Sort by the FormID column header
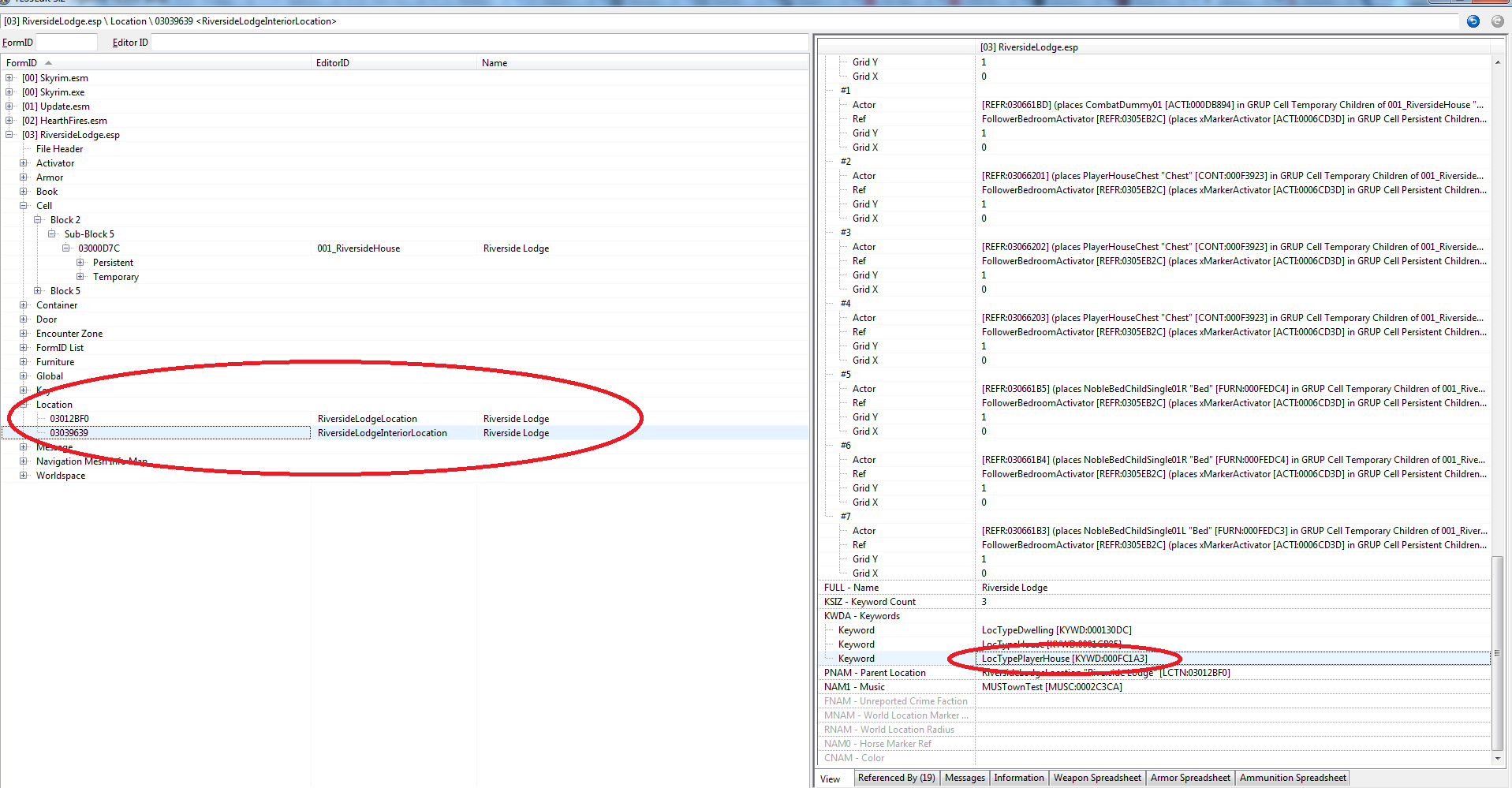This screenshot has height=788, width=1512. (156, 63)
